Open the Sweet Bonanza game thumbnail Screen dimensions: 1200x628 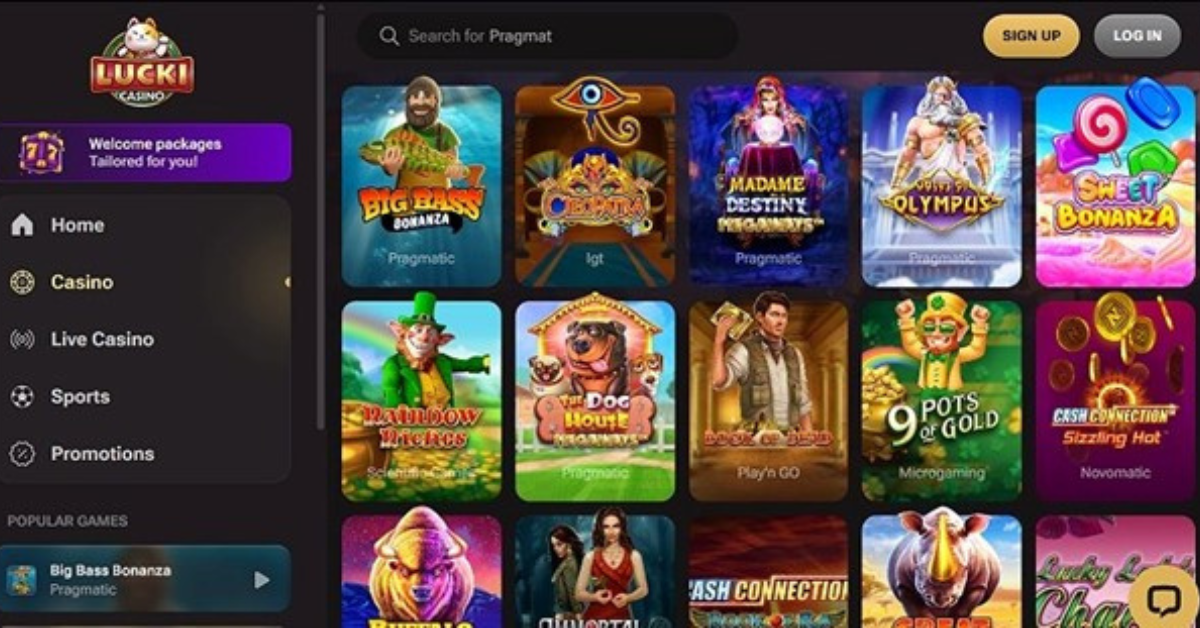point(1115,186)
